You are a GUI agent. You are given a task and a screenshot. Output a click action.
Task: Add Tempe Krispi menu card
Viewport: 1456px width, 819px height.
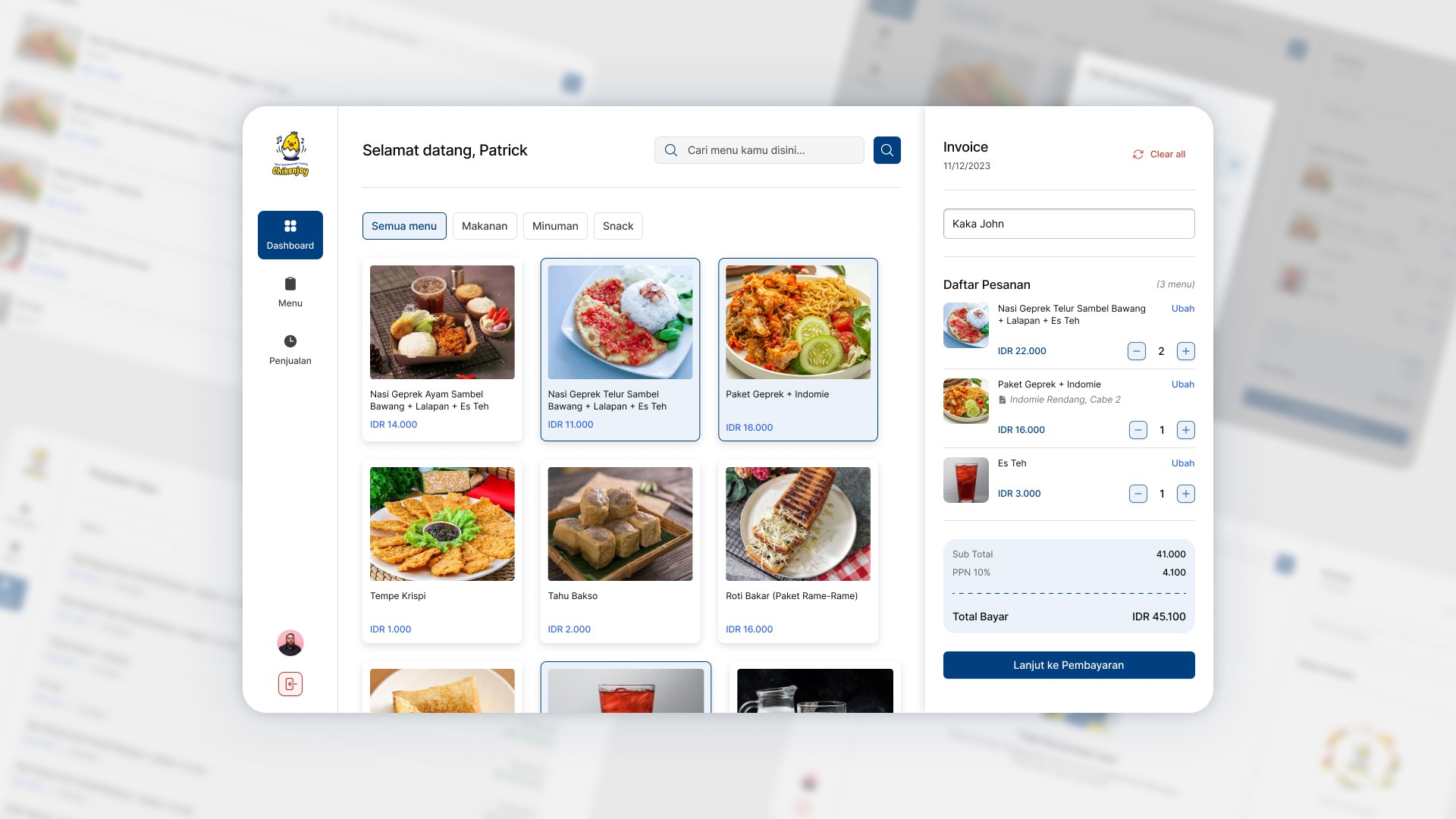442,551
